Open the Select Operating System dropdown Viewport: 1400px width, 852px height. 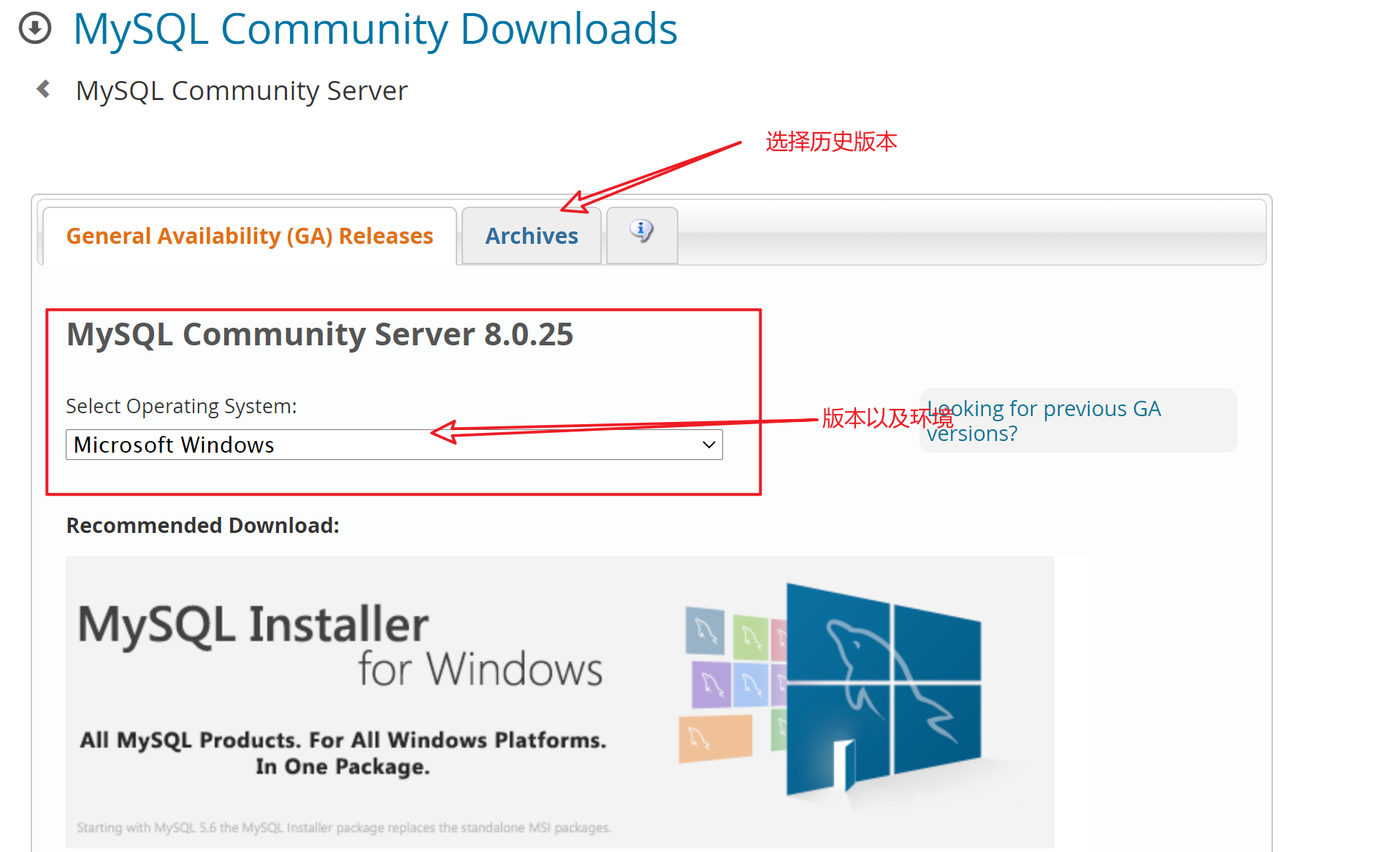pyautogui.click(x=394, y=445)
